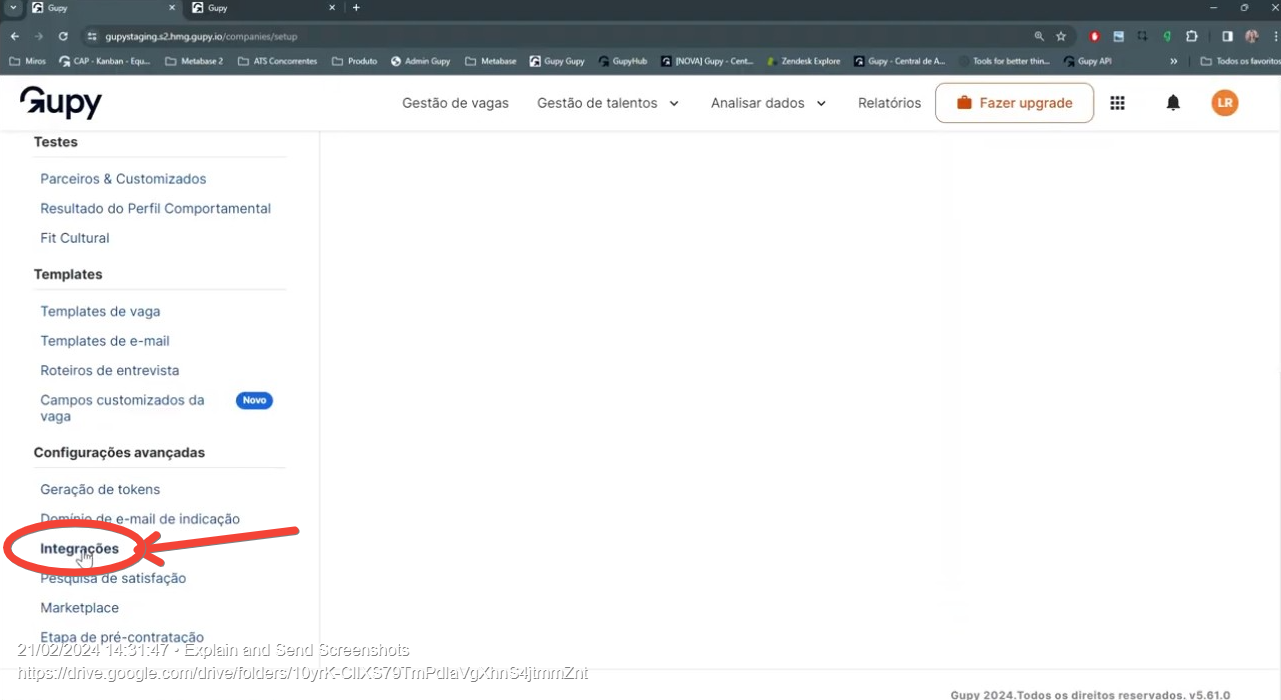Click the site info icon in the address bar

92,36
